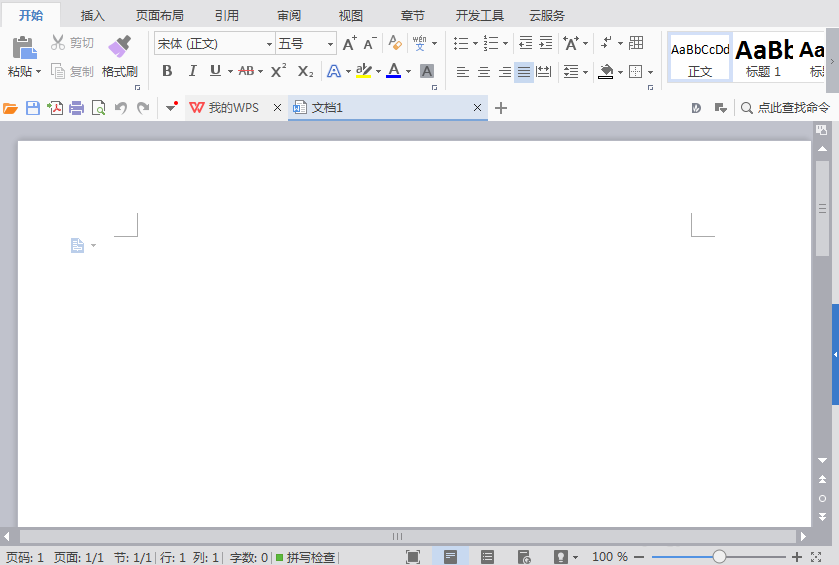This screenshot has width=839, height=565.
Task: Click the Paste (粘贴) clipboard icon
Action: (23, 46)
